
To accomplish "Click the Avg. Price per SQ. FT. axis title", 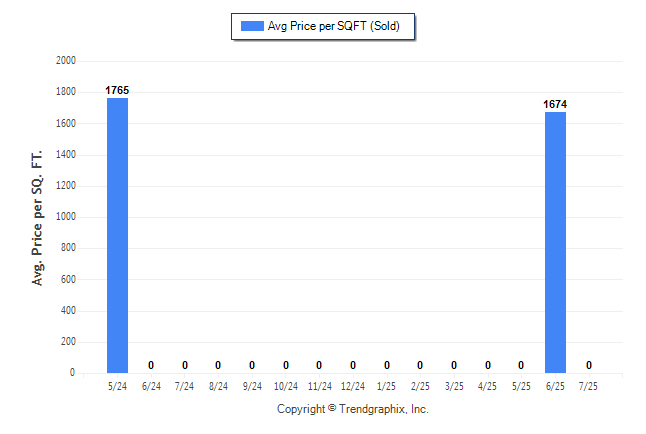I will coord(37,218).
